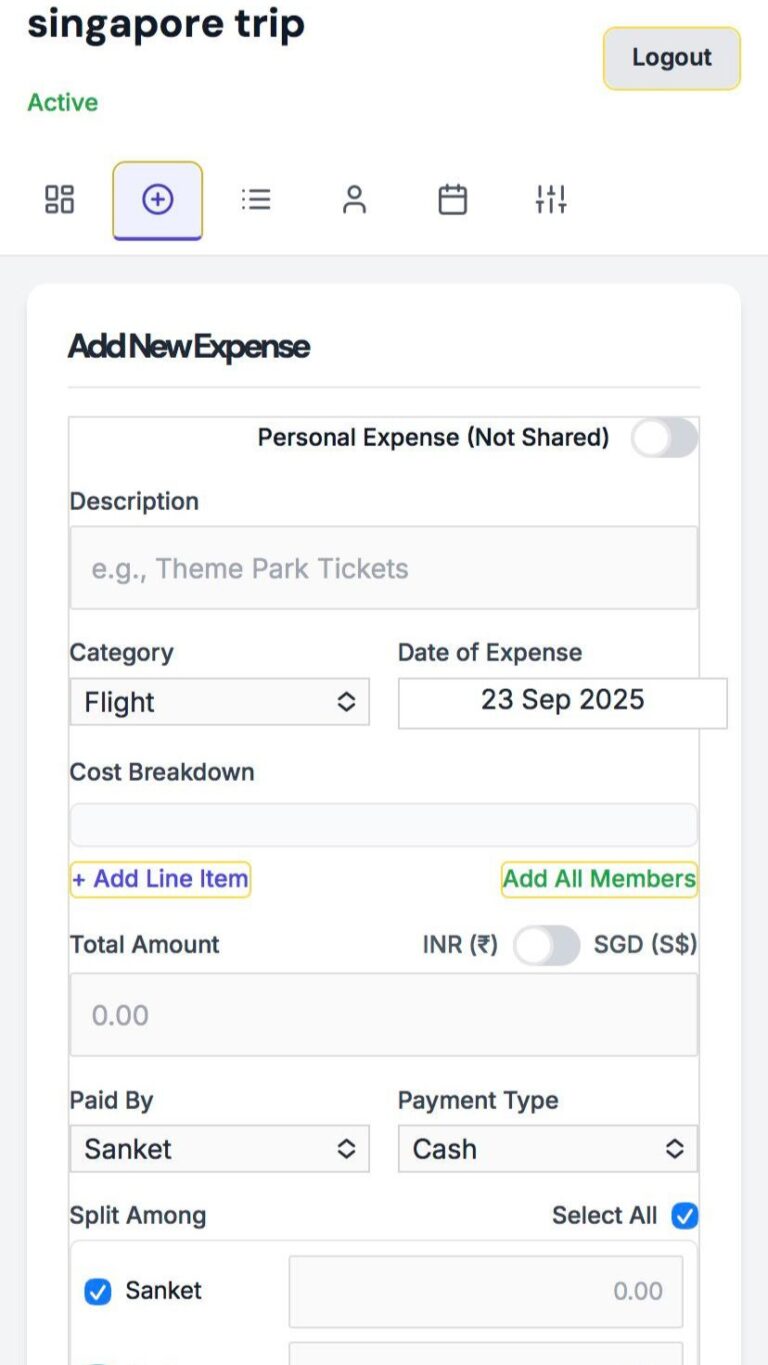Open the Paid By dropdown

coord(219,1149)
